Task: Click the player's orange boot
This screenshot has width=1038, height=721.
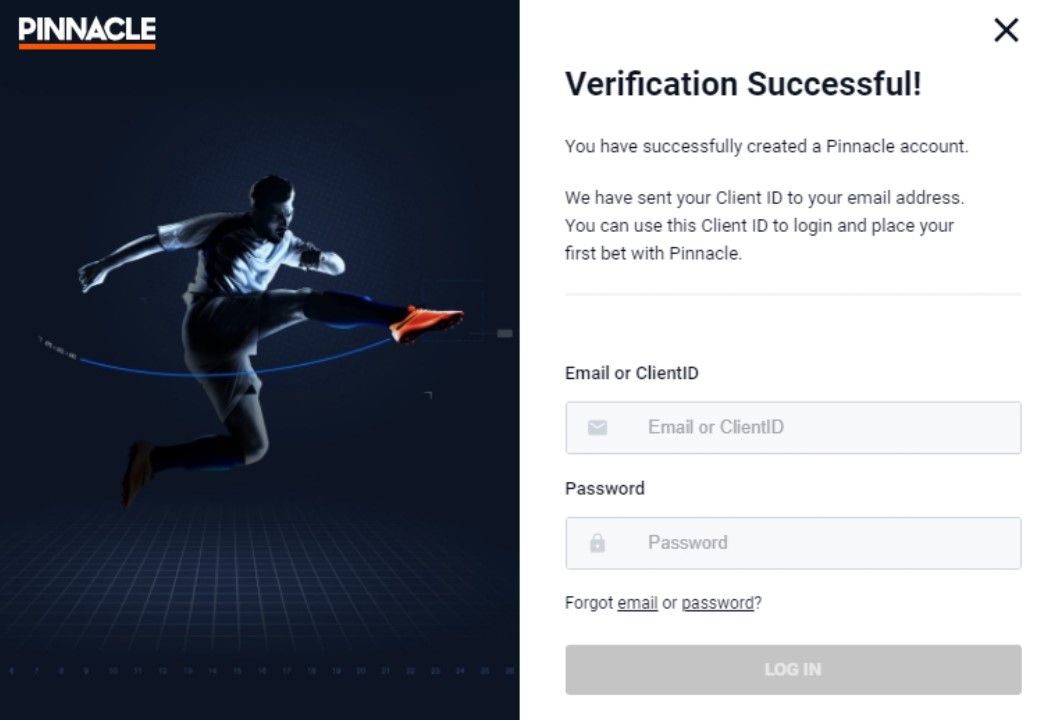Action: pyautogui.click(x=427, y=322)
